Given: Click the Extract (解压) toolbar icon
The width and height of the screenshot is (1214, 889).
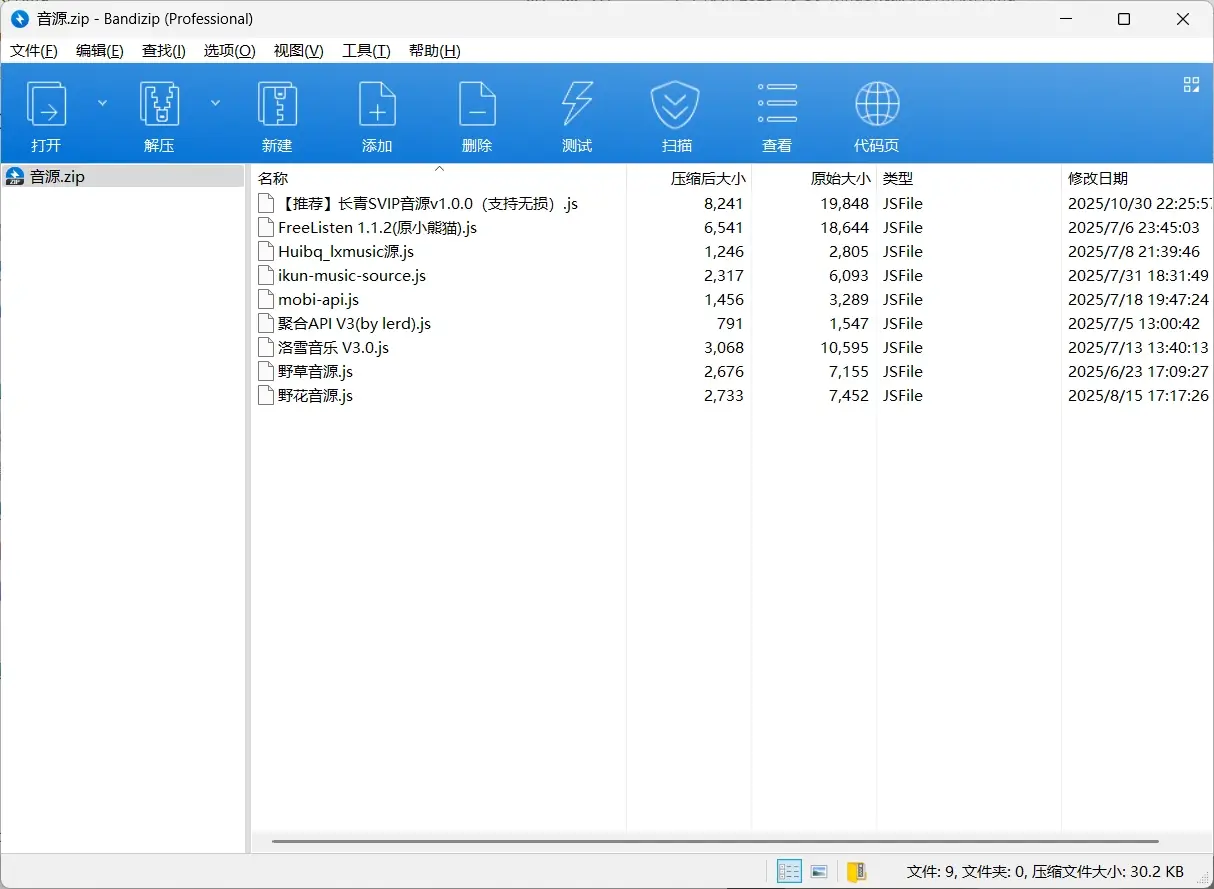Looking at the screenshot, I should 159,104.
